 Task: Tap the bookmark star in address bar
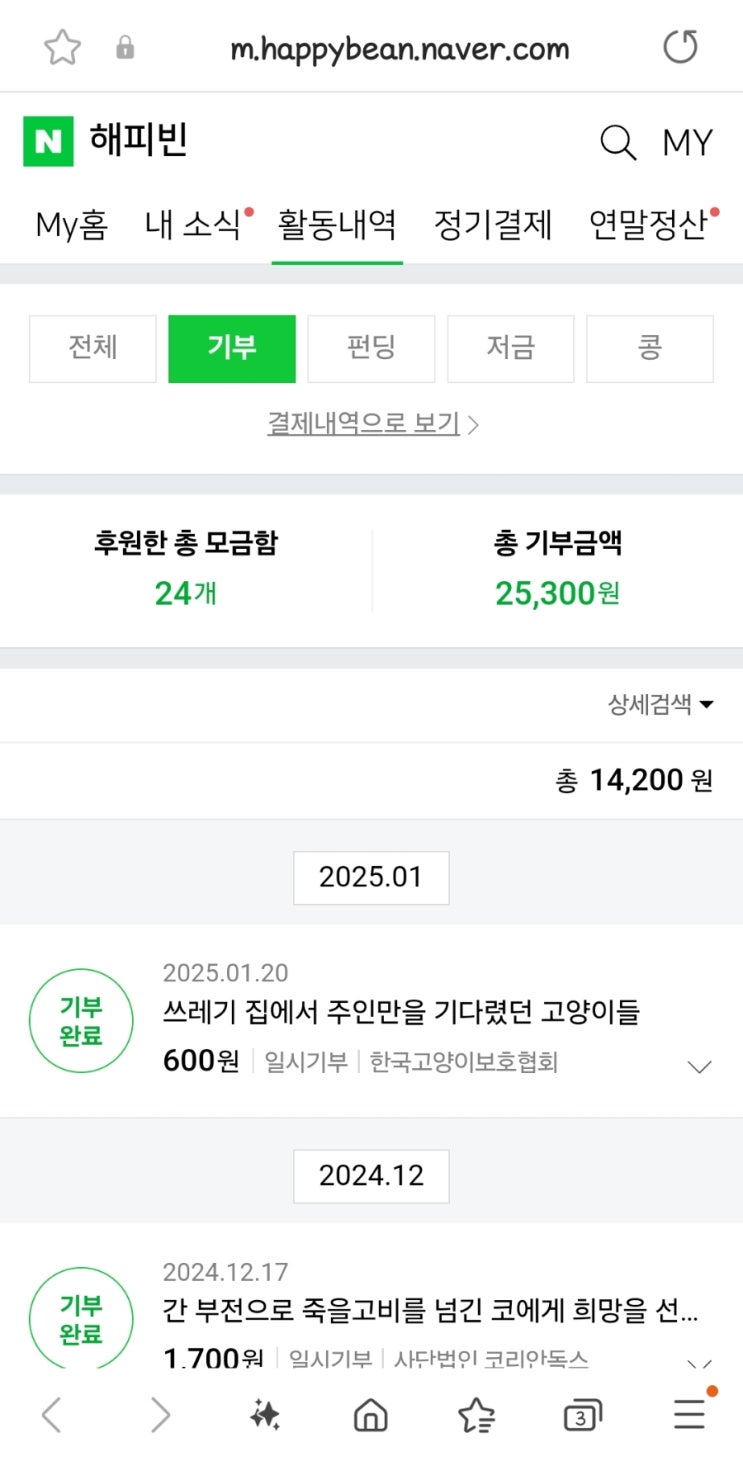(62, 47)
